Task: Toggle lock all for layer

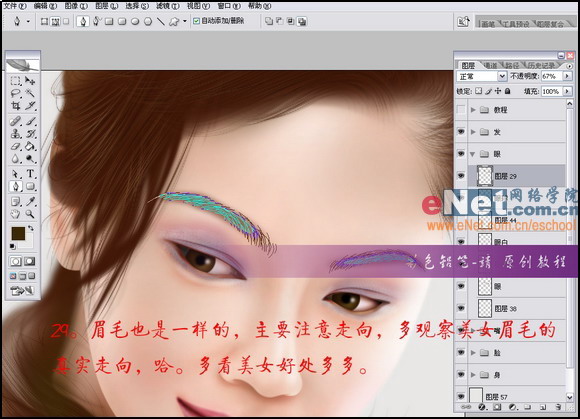Action: tap(508, 91)
